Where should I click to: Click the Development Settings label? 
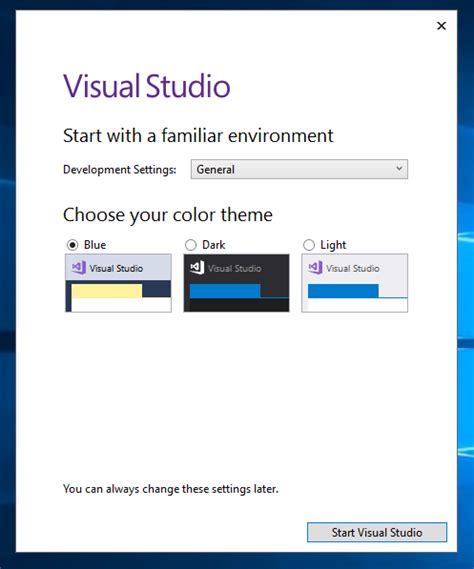[x=120, y=169]
